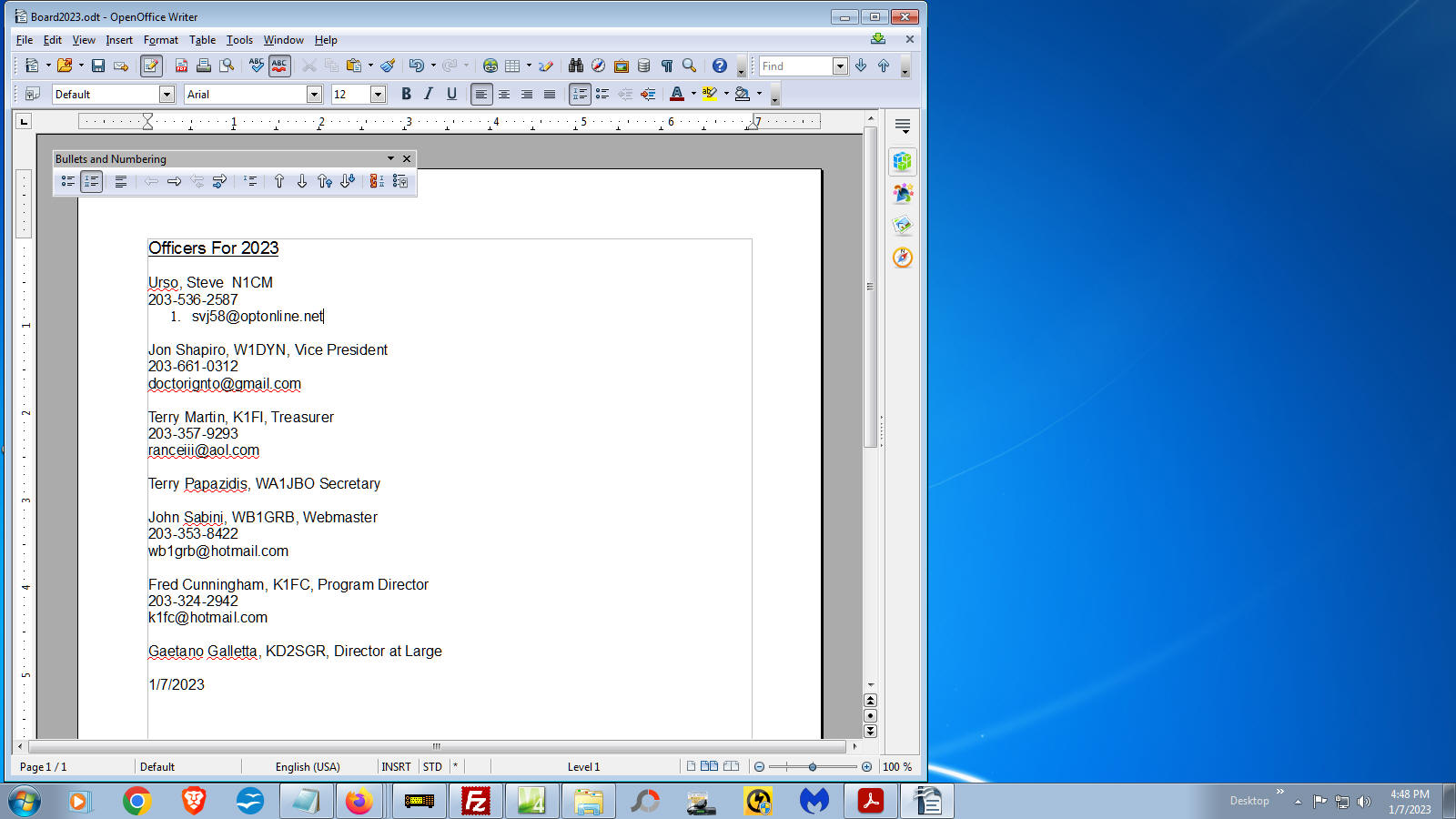The image size is (1456, 819).
Task: Toggle Bold formatting
Action: (x=406, y=94)
